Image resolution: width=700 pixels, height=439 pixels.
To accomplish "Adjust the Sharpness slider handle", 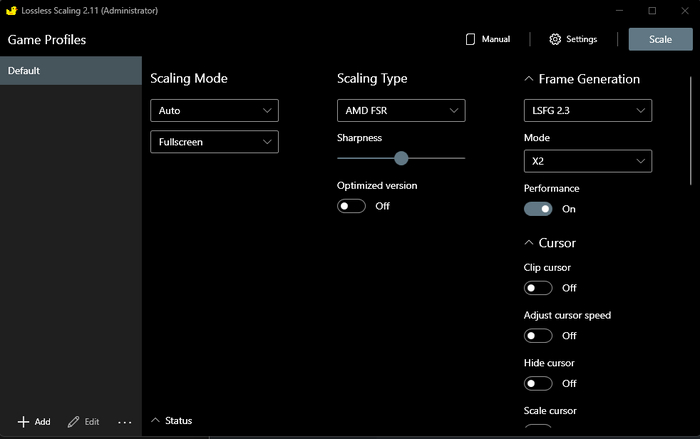I will click(401, 158).
